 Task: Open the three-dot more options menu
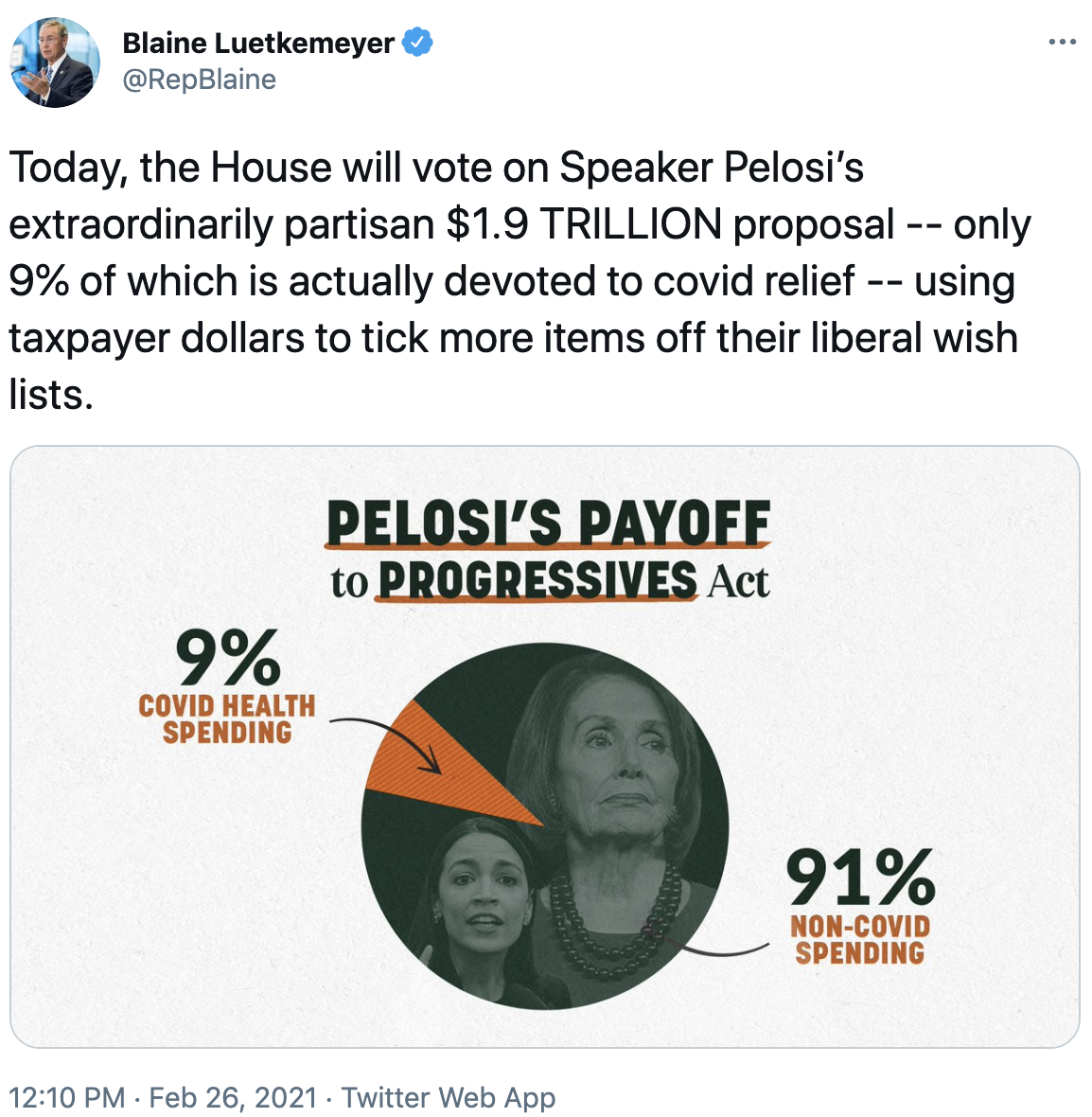pyautogui.click(x=1062, y=43)
